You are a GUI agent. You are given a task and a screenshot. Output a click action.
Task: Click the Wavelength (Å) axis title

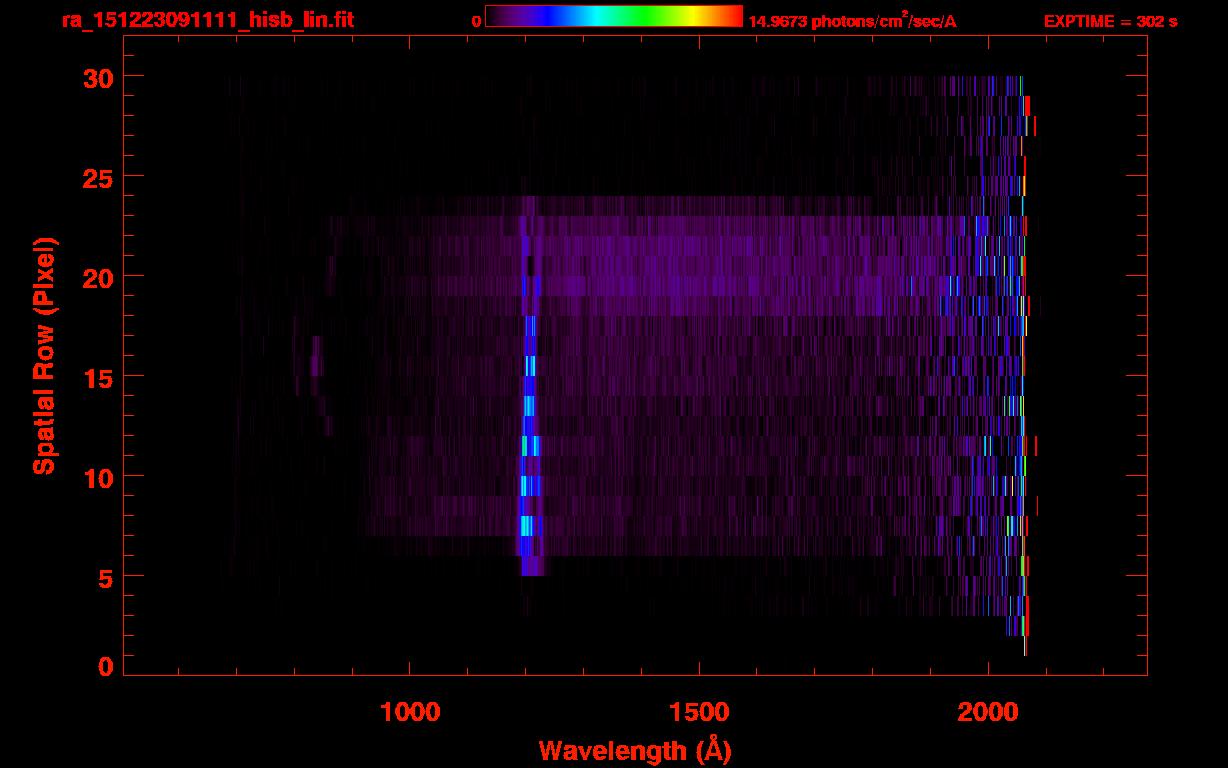(635, 750)
